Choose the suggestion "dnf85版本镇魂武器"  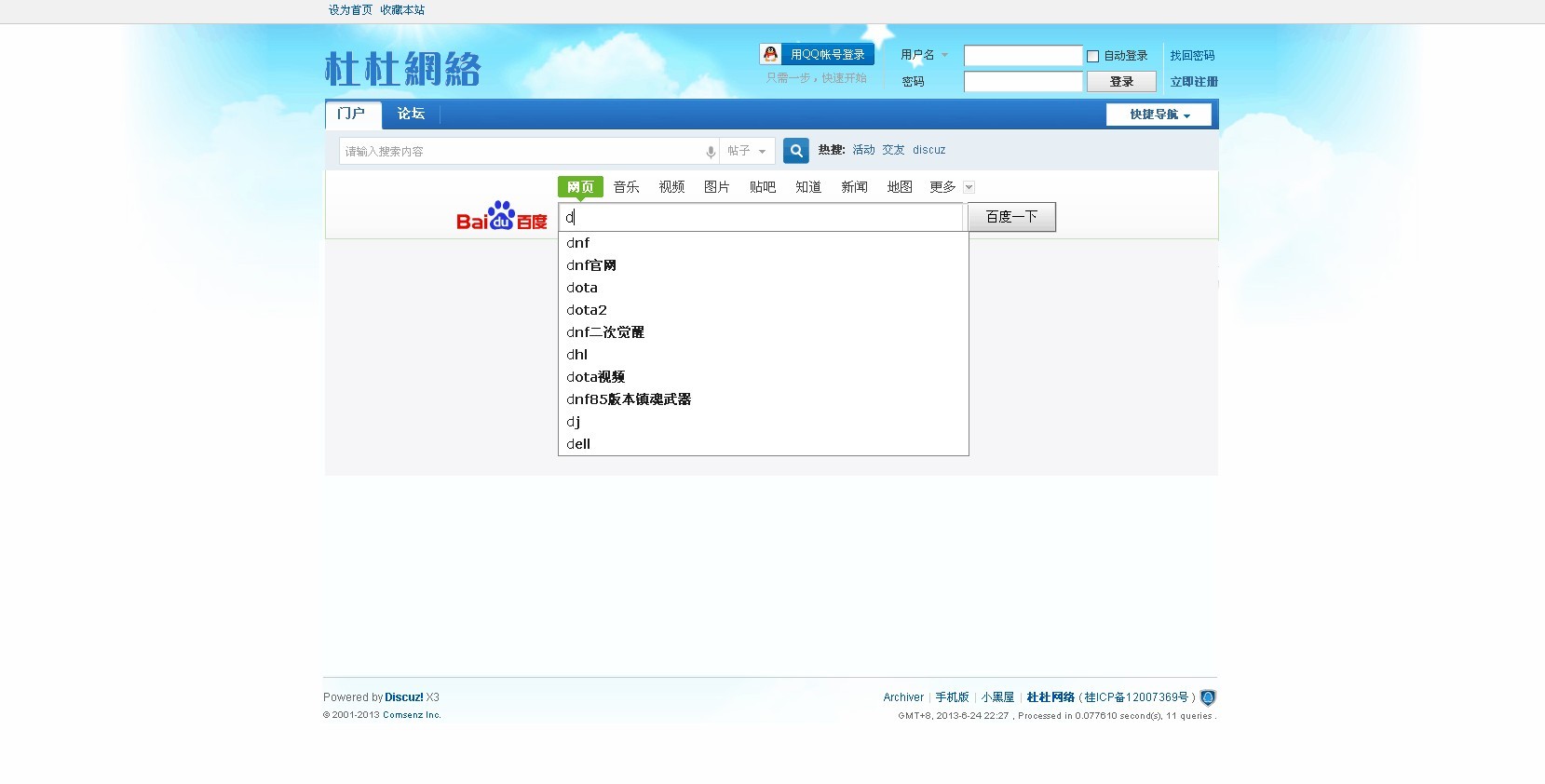coord(764,399)
